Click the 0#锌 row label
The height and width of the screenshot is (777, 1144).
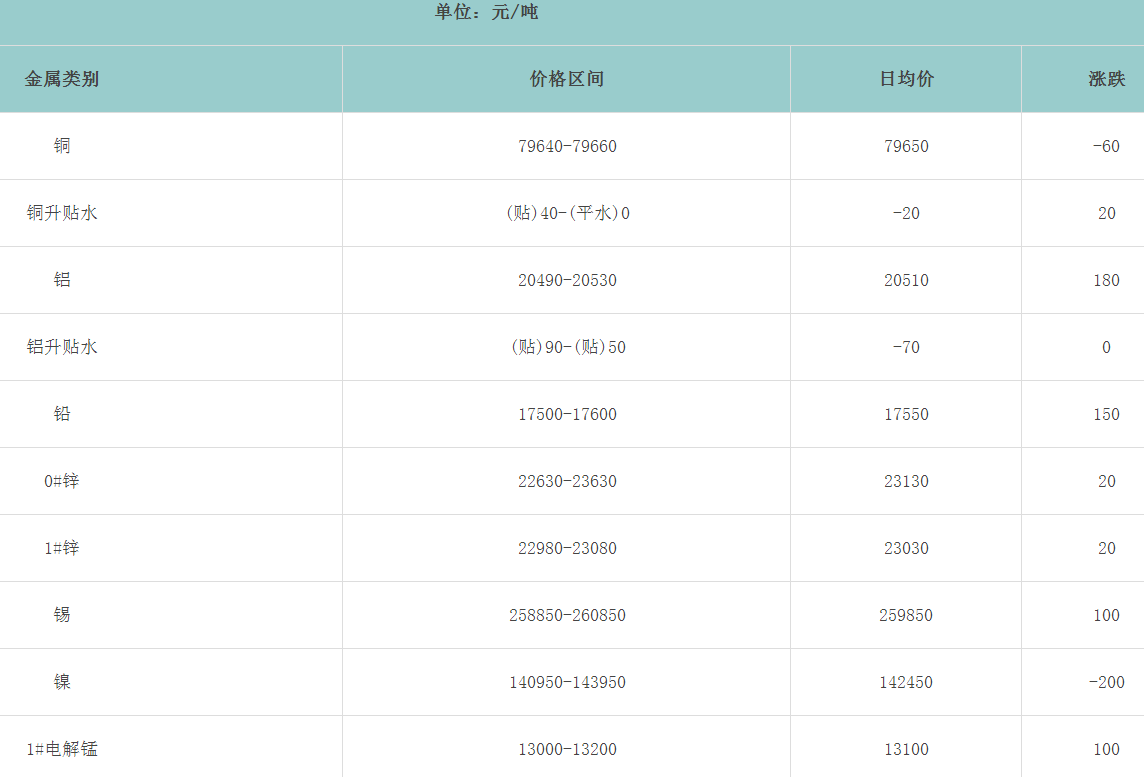pyautogui.click(x=62, y=481)
